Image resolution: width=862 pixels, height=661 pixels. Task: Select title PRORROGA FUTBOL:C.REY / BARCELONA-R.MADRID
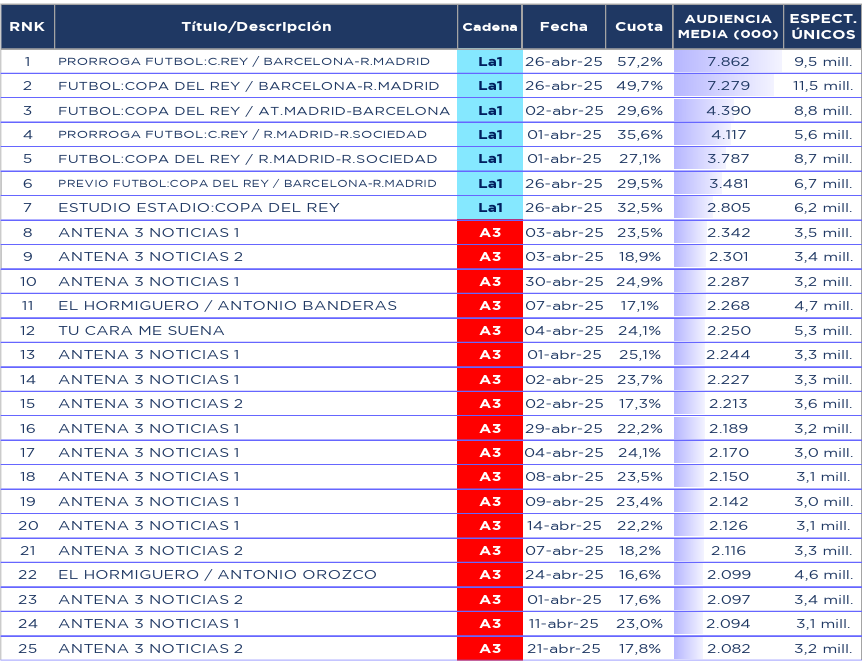tap(244, 62)
